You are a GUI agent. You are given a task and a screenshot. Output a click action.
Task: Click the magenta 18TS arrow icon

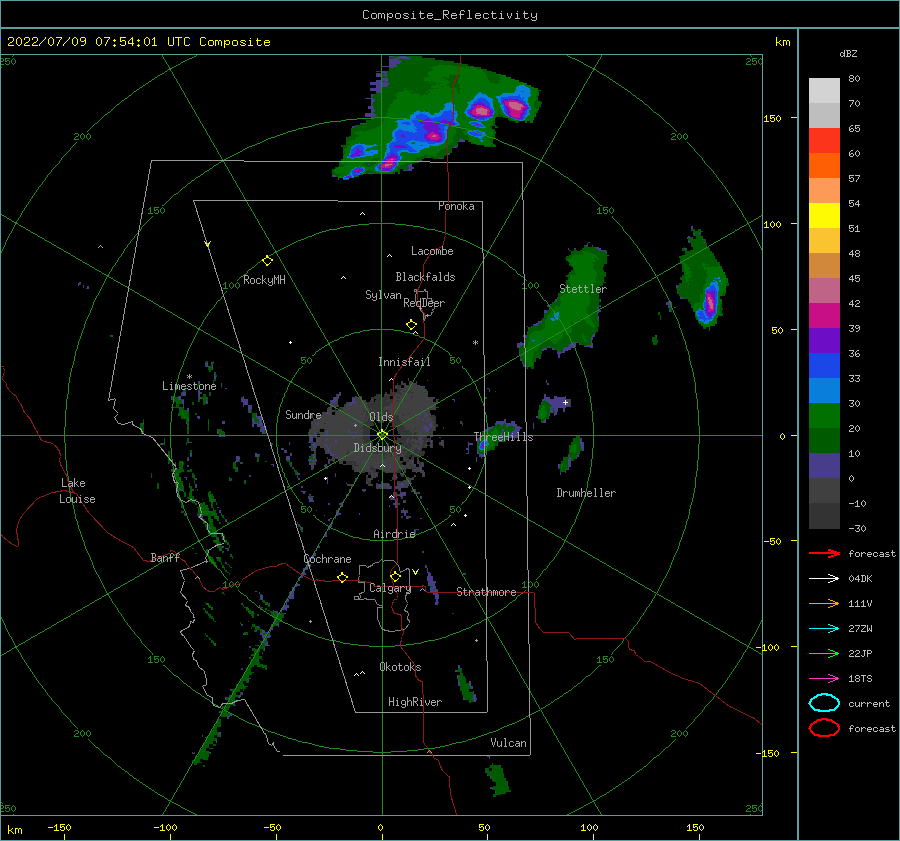[x=824, y=679]
